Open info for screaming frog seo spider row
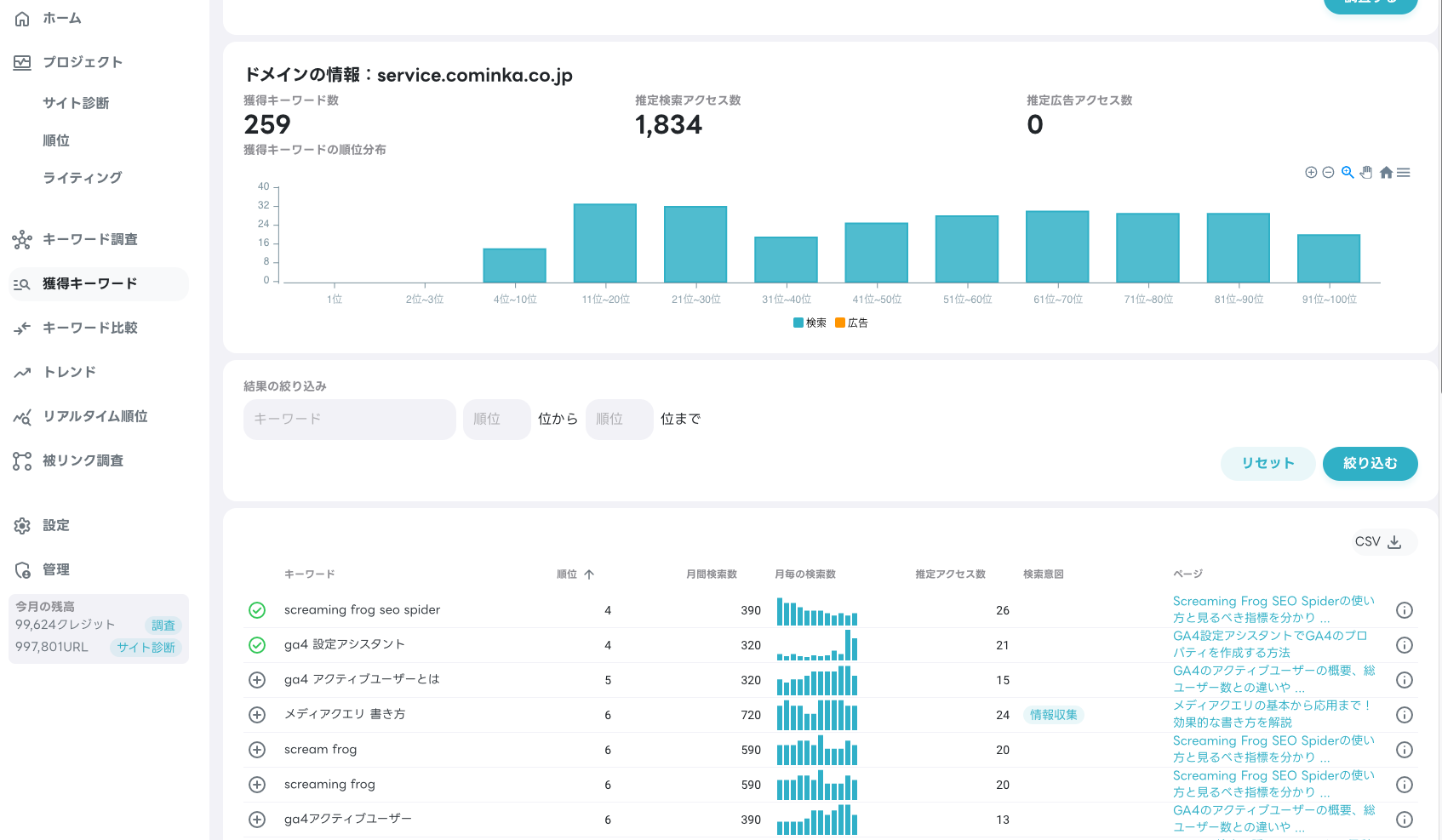This screenshot has height=840, width=1442. (1405, 610)
